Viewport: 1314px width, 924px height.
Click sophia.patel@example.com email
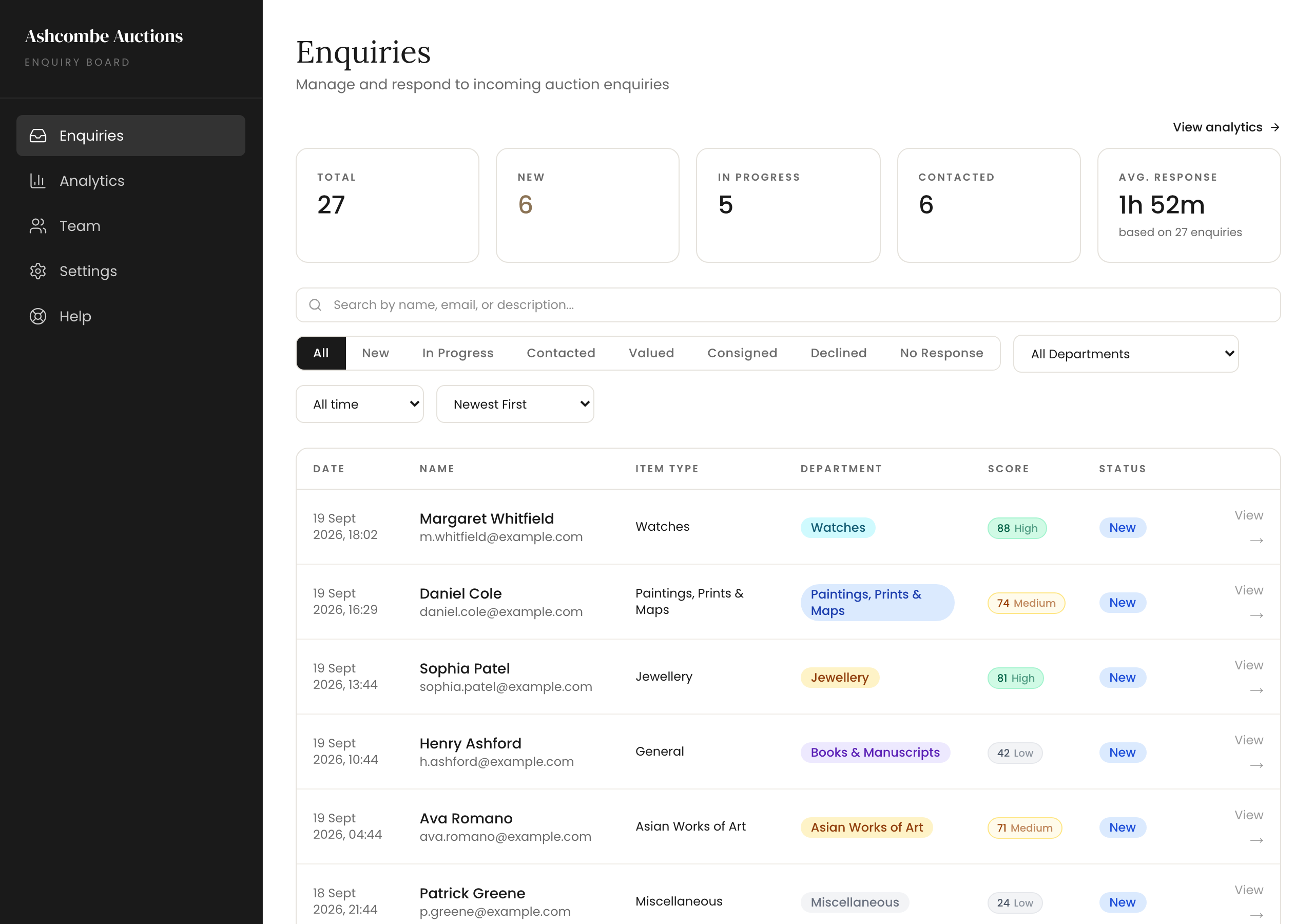pyautogui.click(x=506, y=687)
